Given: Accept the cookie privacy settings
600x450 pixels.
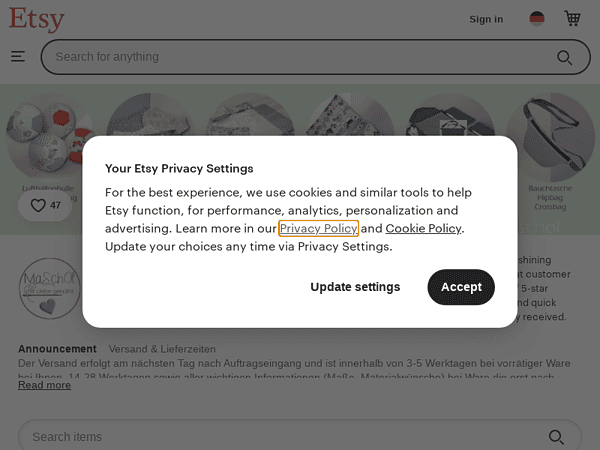Looking at the screenshot, I should (x=461, y=287).
